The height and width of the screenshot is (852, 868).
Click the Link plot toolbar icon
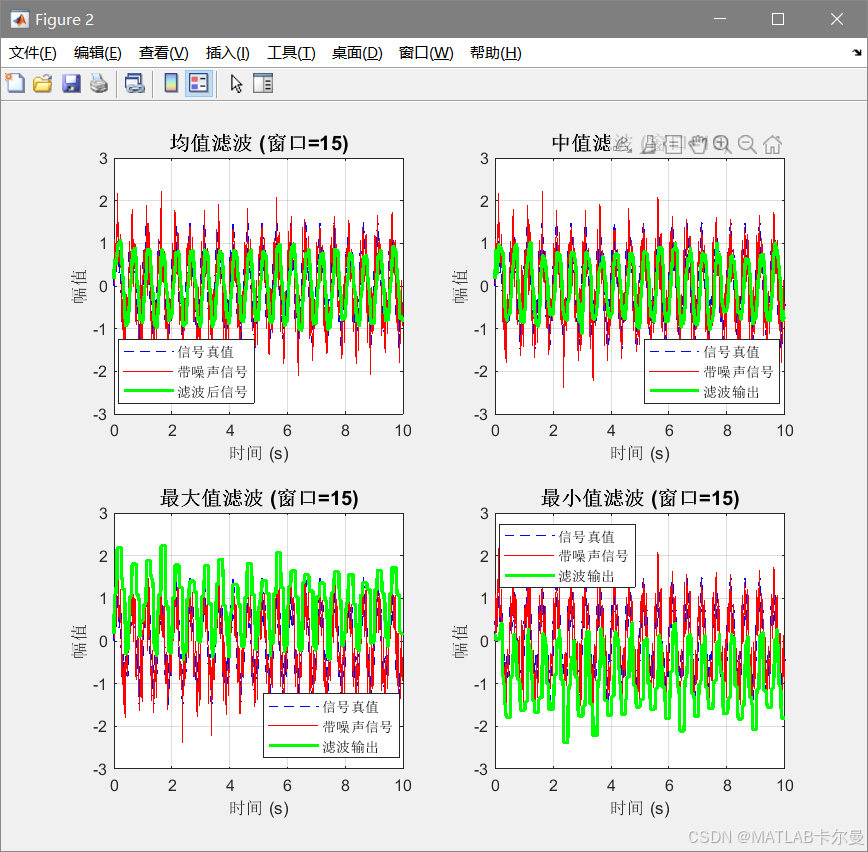(x=135, y=84)
